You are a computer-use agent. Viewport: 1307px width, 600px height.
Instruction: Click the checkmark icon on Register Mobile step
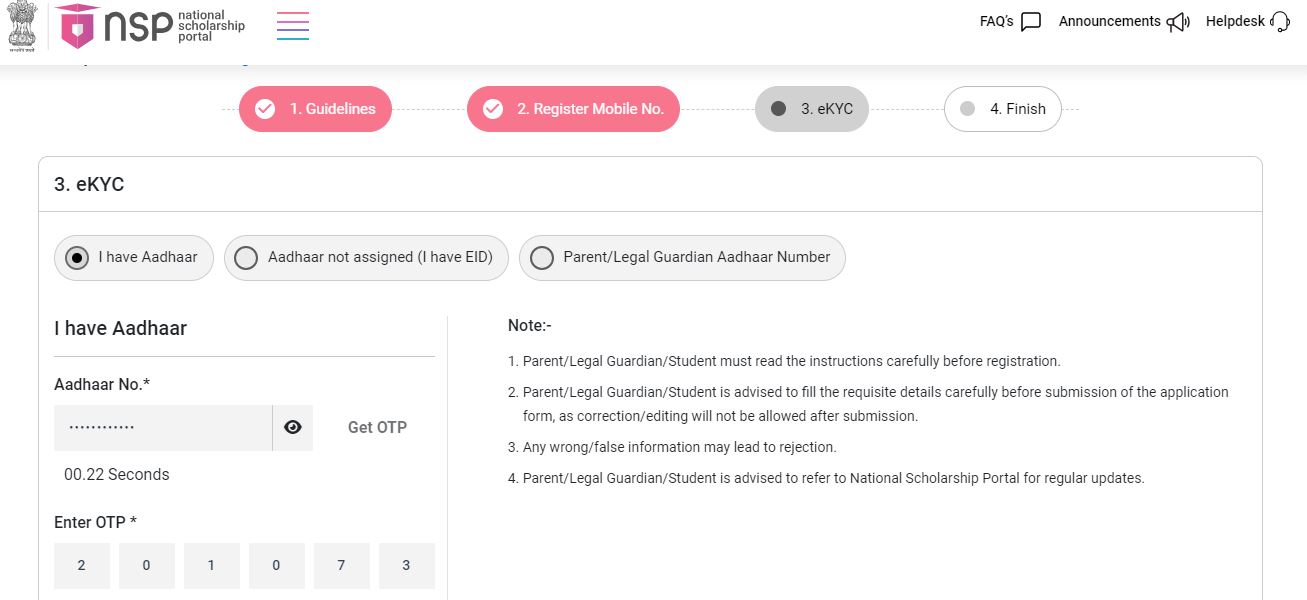(492, 108)
